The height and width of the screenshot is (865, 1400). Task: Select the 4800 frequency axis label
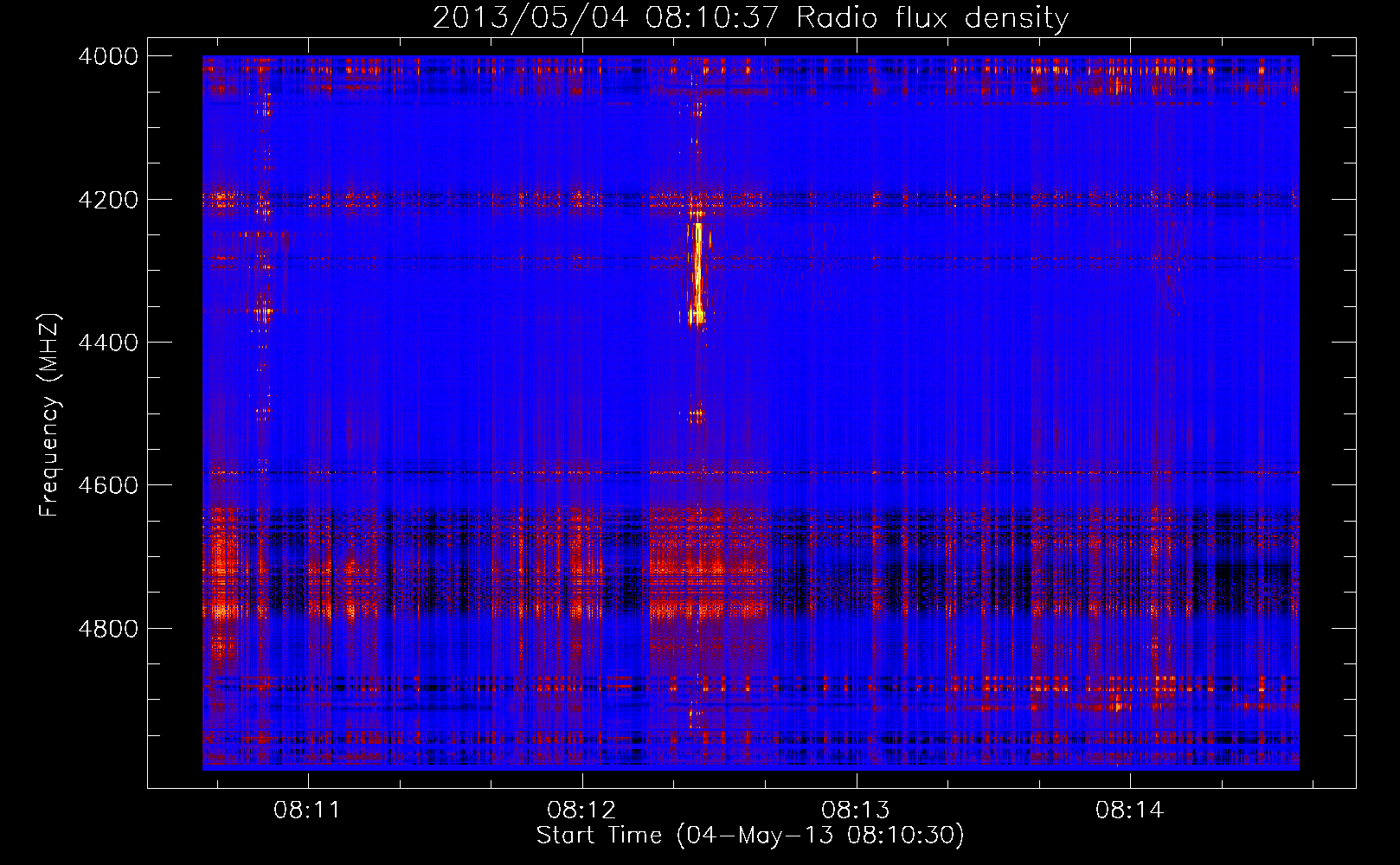(x=108, y=628)
